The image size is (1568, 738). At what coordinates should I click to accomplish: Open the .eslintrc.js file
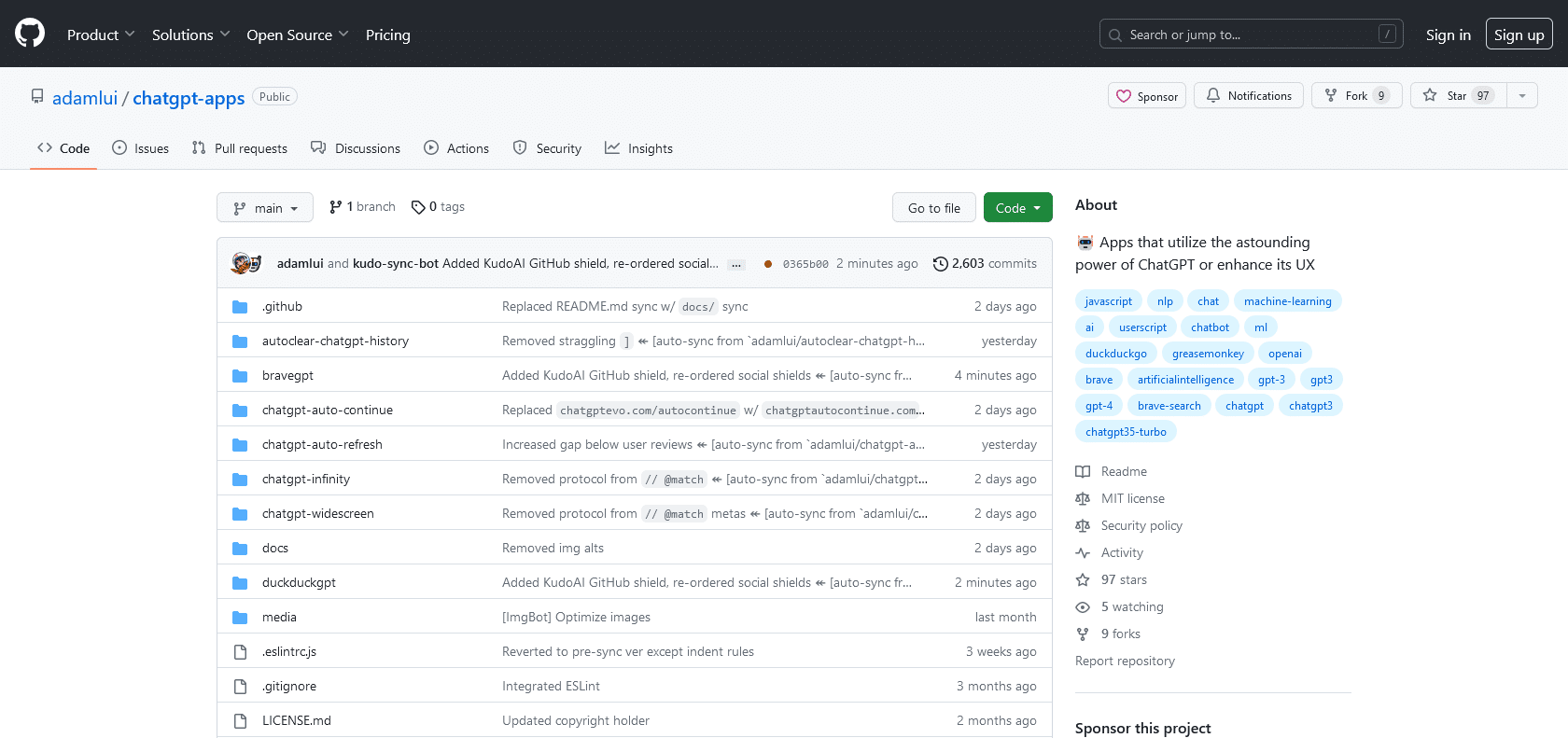pos(289,651)
